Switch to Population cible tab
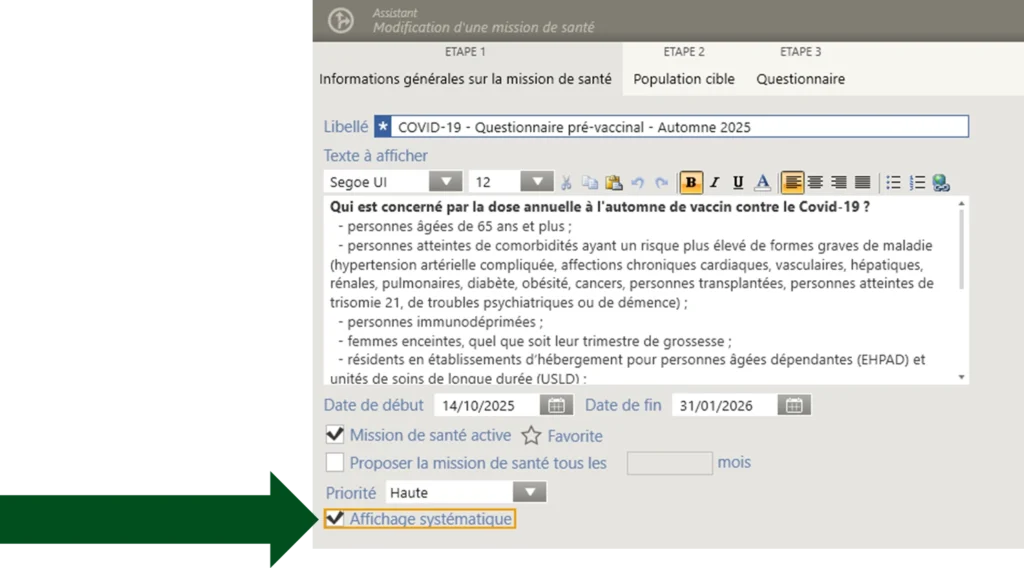 [684, 79]
